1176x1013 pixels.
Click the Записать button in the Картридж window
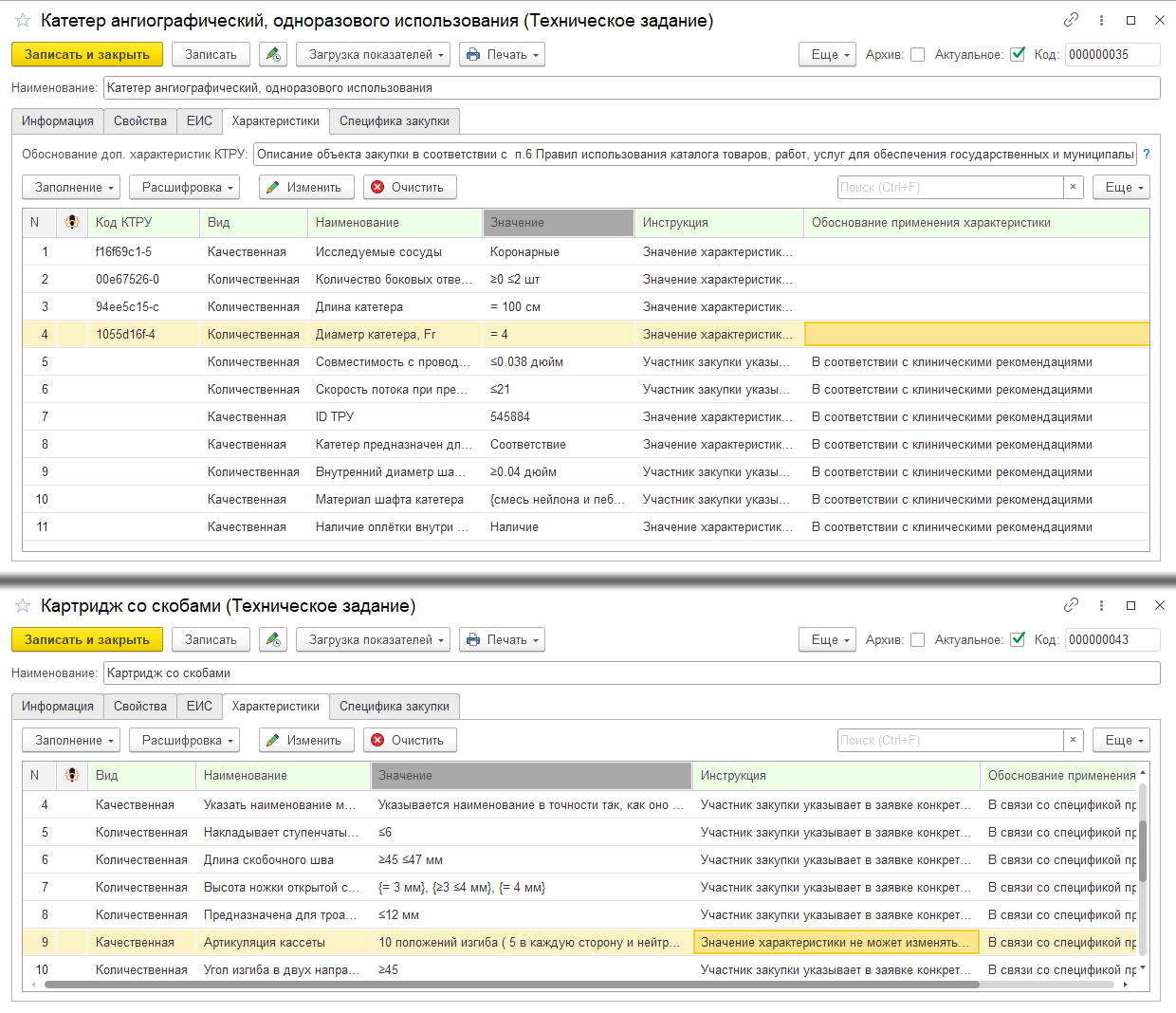point(211,640)
